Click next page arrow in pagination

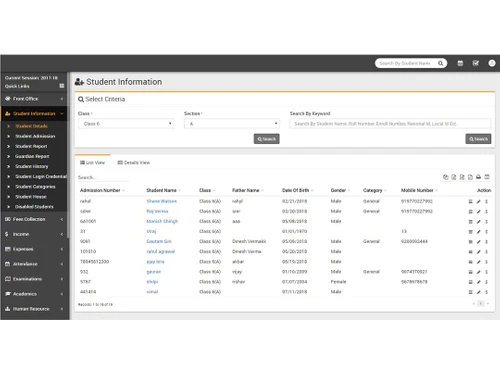[x=488, y=303]
